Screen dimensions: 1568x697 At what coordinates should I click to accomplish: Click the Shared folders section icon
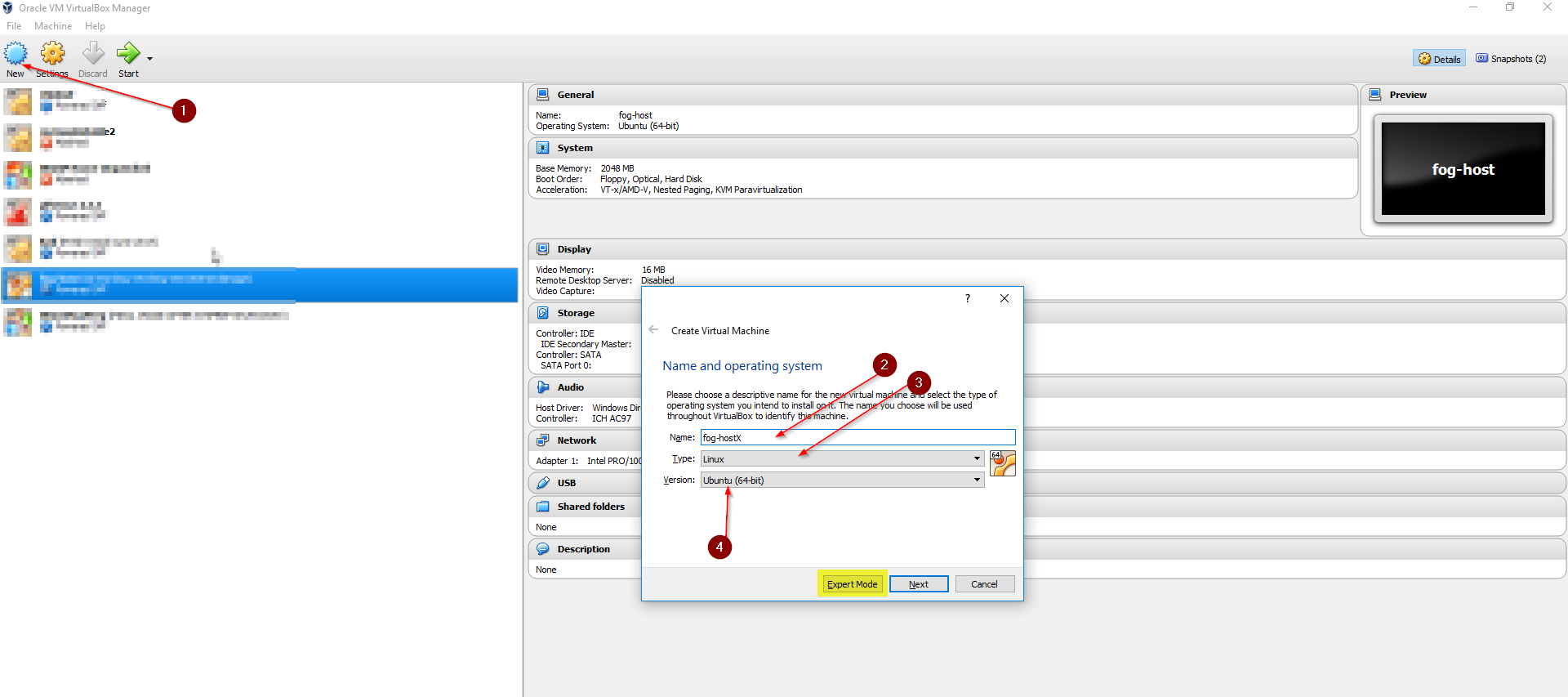[543, 507]
